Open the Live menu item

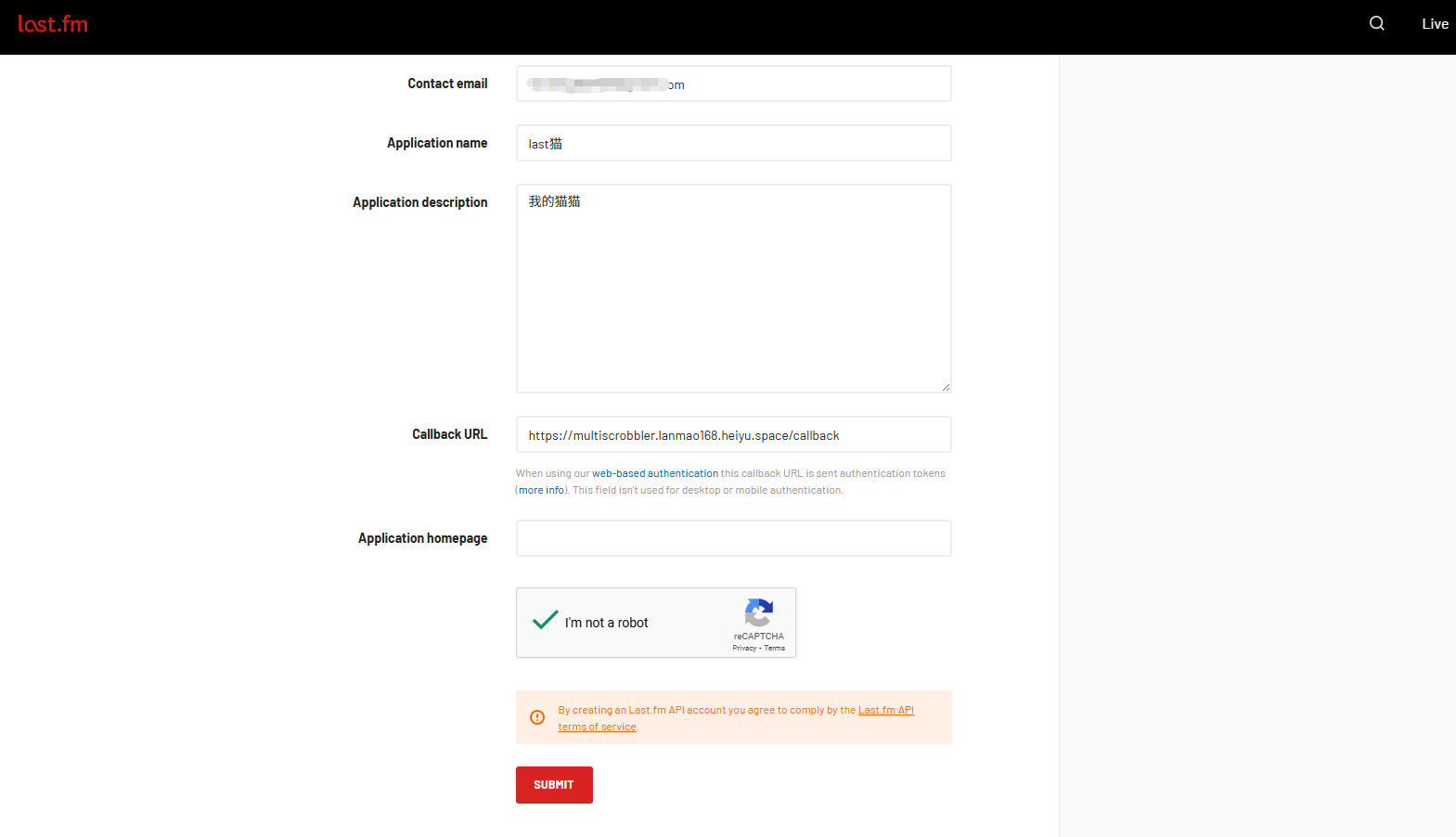click(x=1435, y=24)
